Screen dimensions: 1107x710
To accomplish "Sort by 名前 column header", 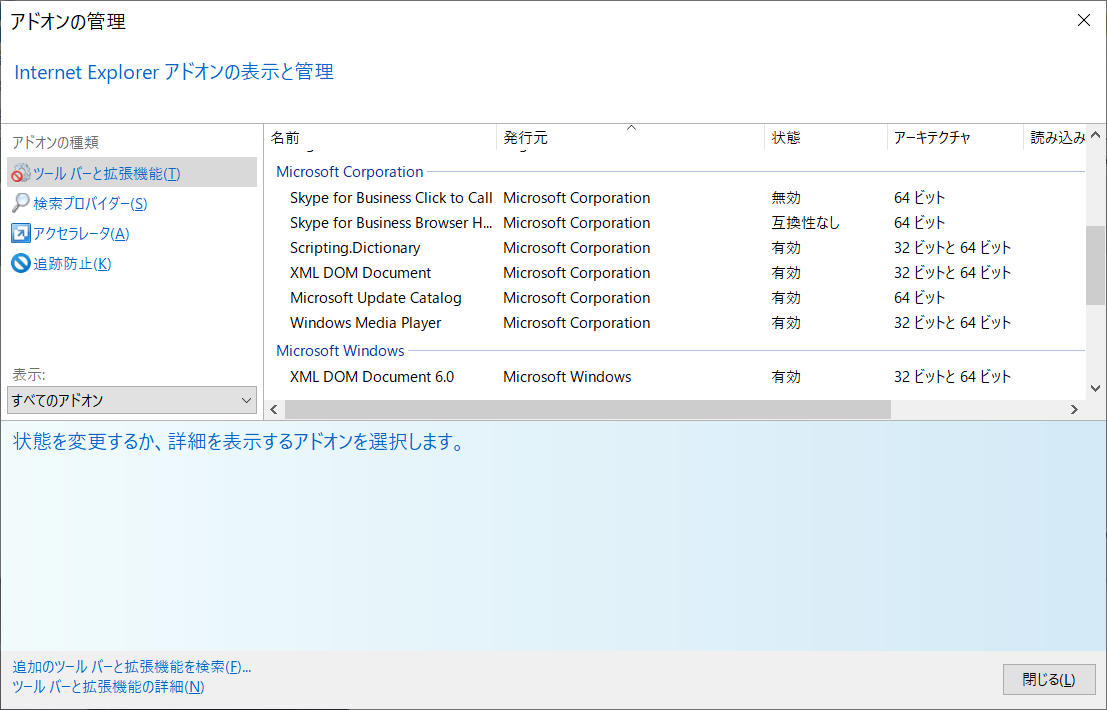I will click(381, 138).
